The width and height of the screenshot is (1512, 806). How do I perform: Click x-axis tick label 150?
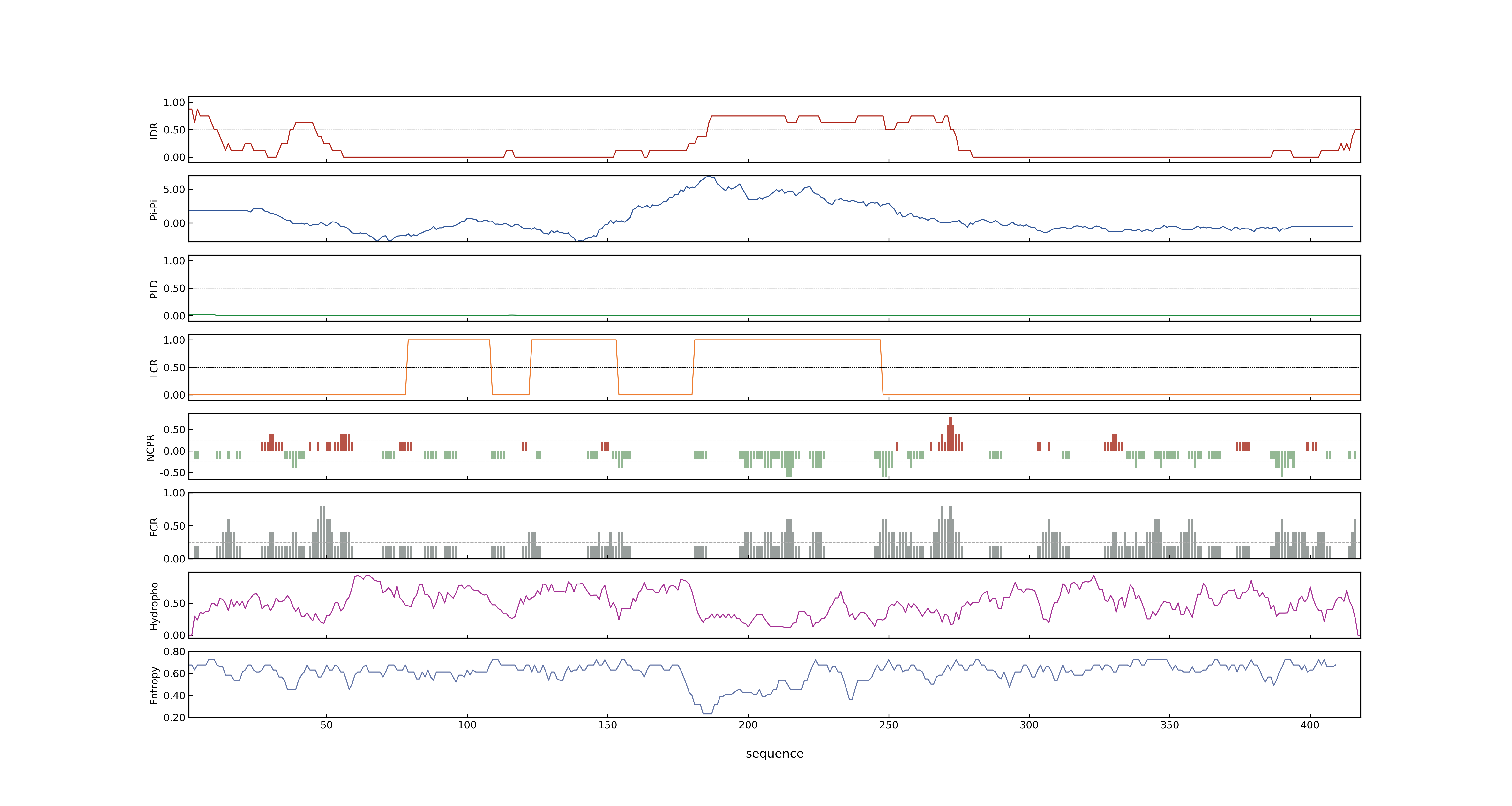[607, 725]
